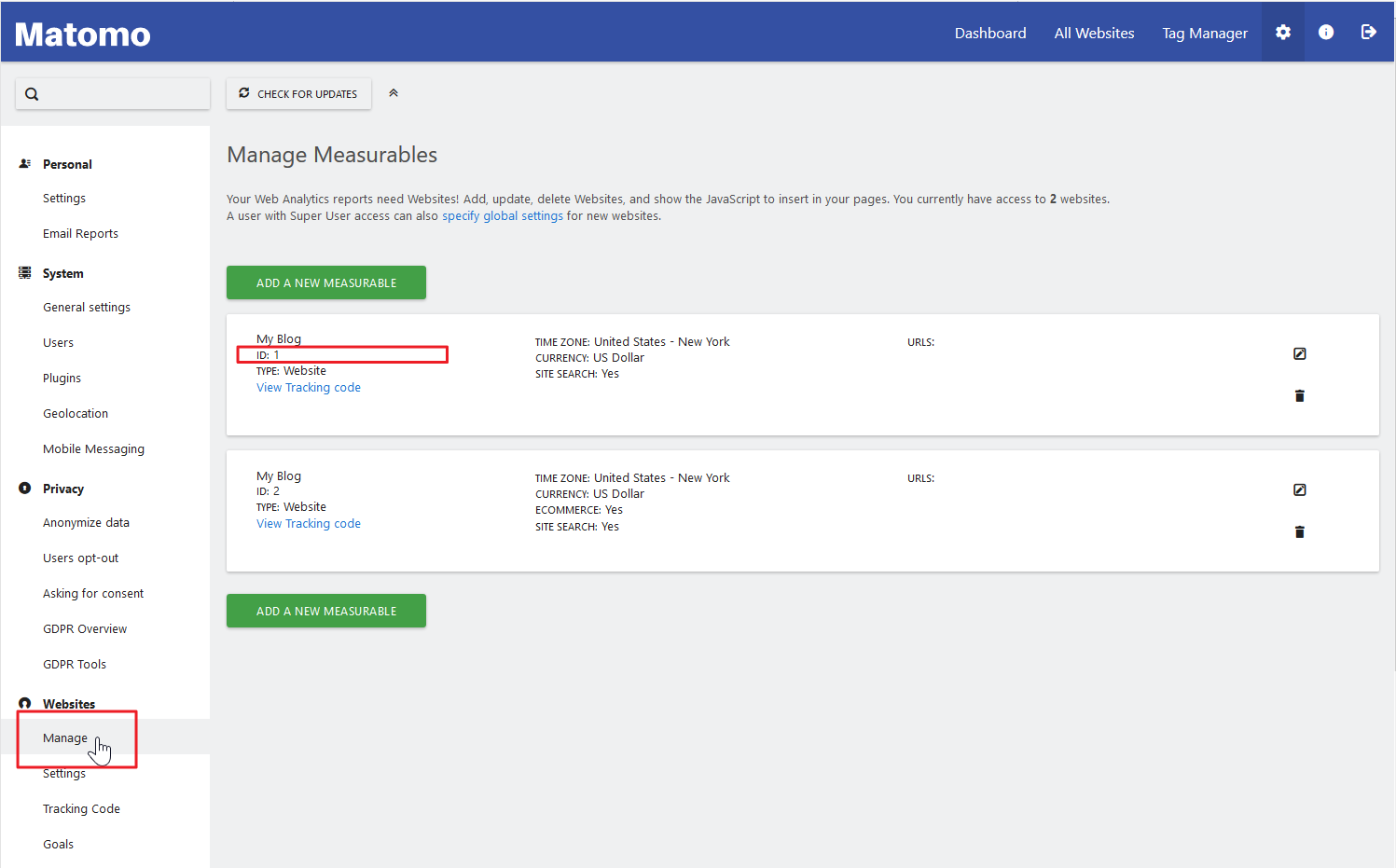Open View Tracking code for ID 1
The height and width of the screenshot is (868, 1396).
[x=308, y=388]
